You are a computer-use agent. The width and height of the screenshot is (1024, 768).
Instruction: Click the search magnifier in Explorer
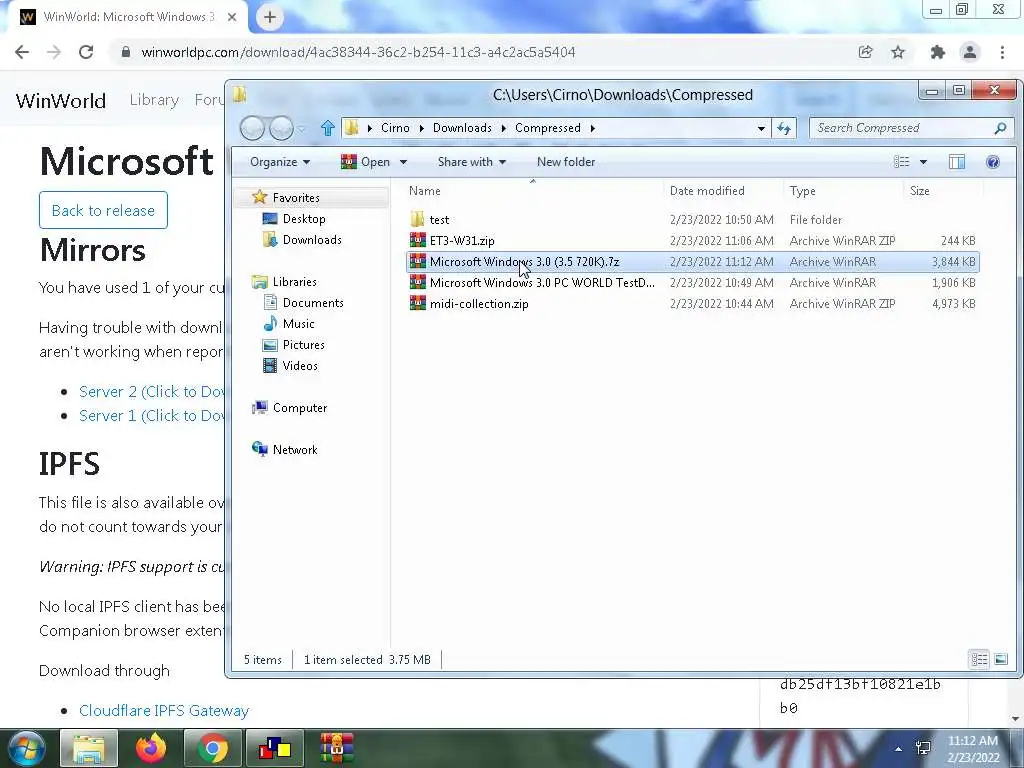[1000, 128]
